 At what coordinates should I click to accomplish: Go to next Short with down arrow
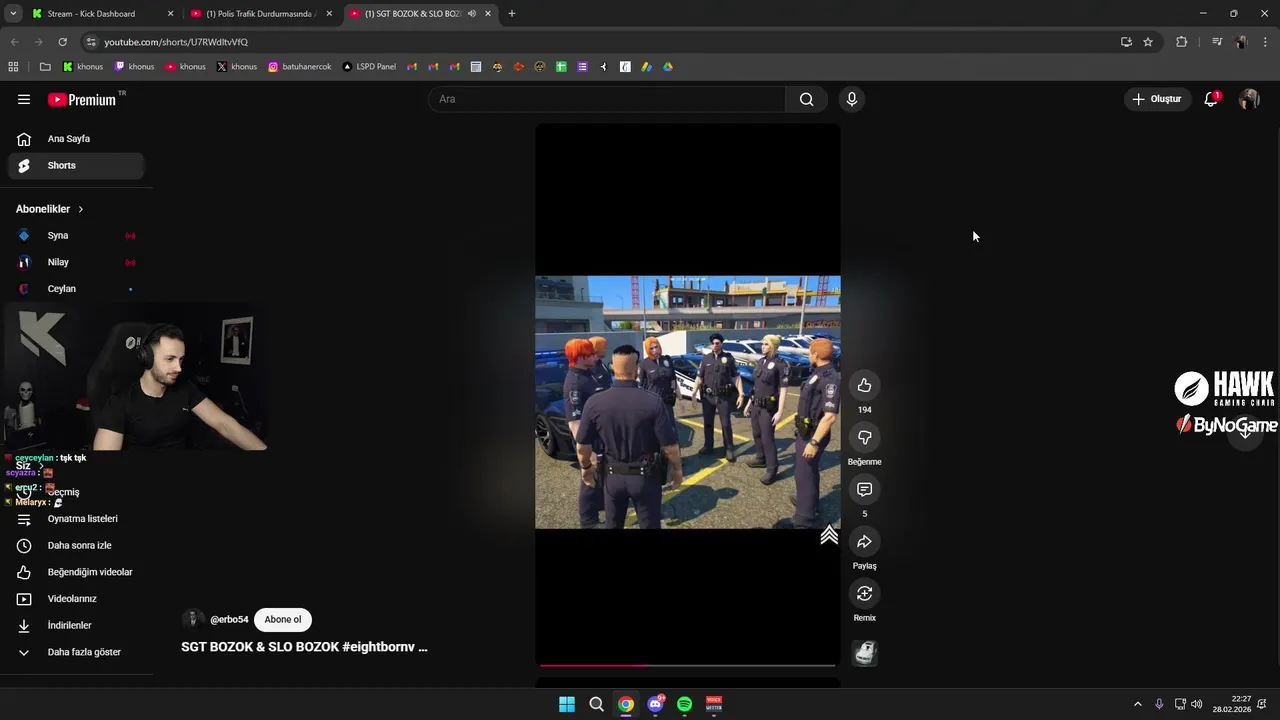(x=1245, y=431)
